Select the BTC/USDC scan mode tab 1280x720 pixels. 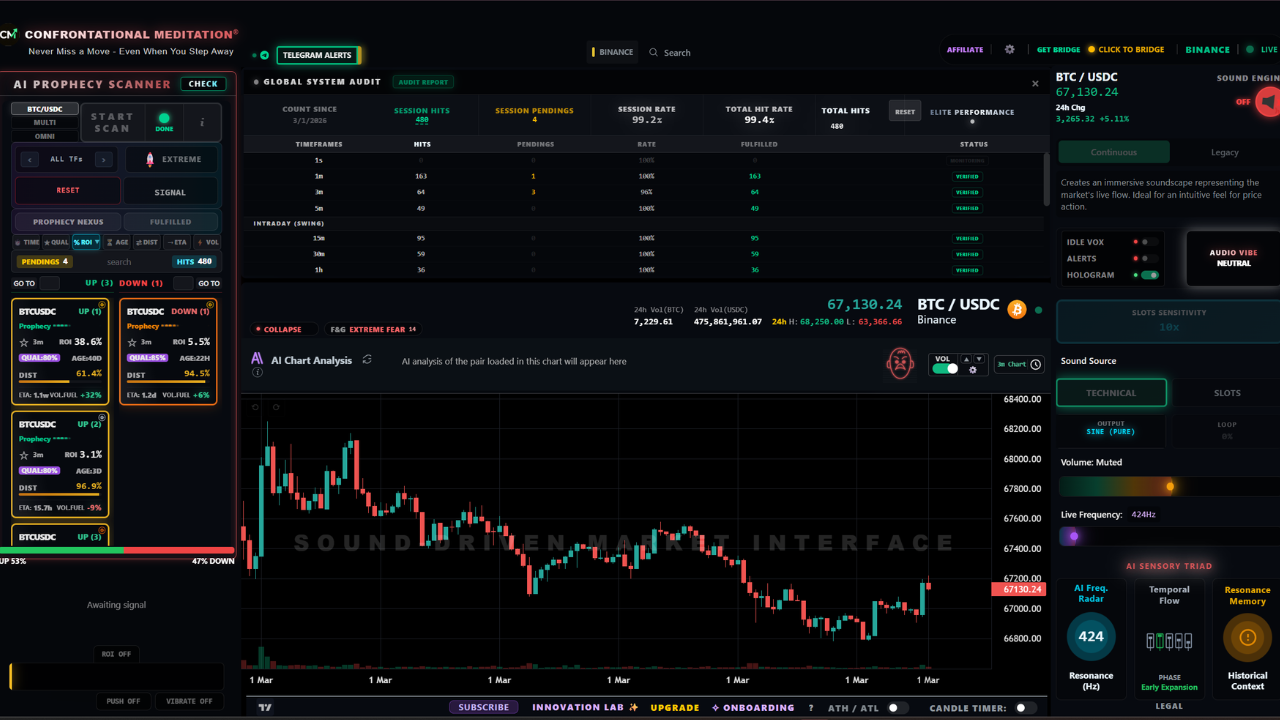pos(45,109)
